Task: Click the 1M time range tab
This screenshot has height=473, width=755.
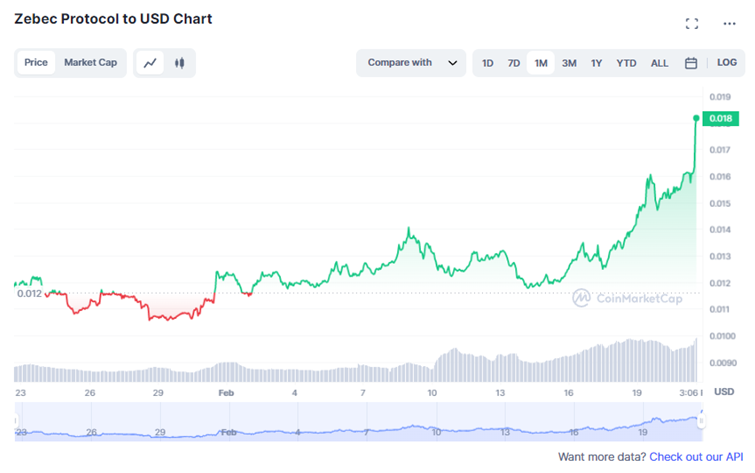Action: click(x=541, y=63)
